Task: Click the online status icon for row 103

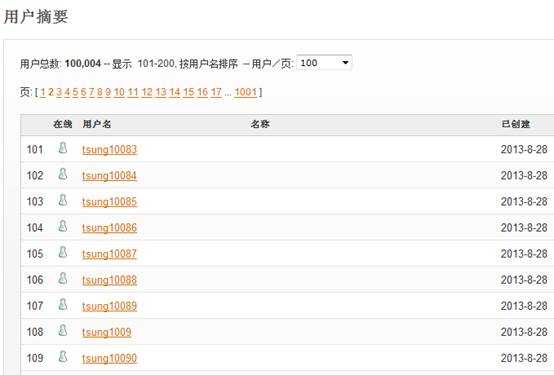Action: [x=63, y=200]
